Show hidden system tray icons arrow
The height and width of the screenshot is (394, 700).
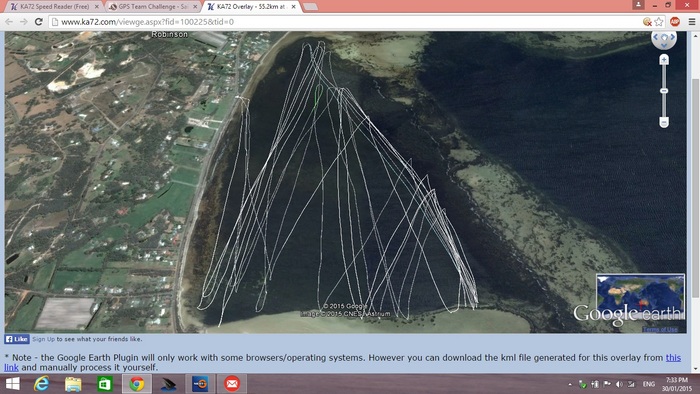pyautogui.click(x=570, y=384)
